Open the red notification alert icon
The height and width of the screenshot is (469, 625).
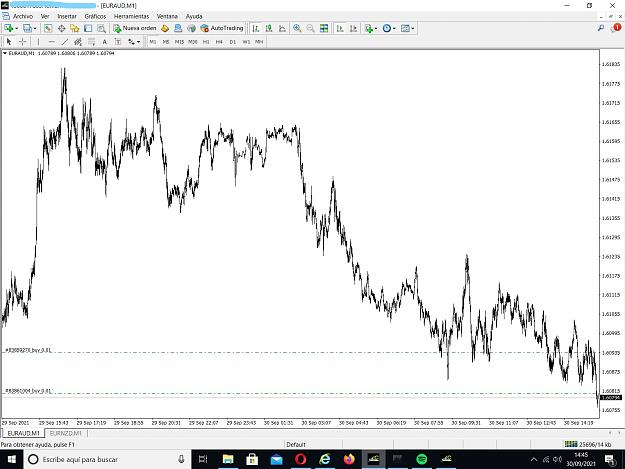tap(616, 28)
